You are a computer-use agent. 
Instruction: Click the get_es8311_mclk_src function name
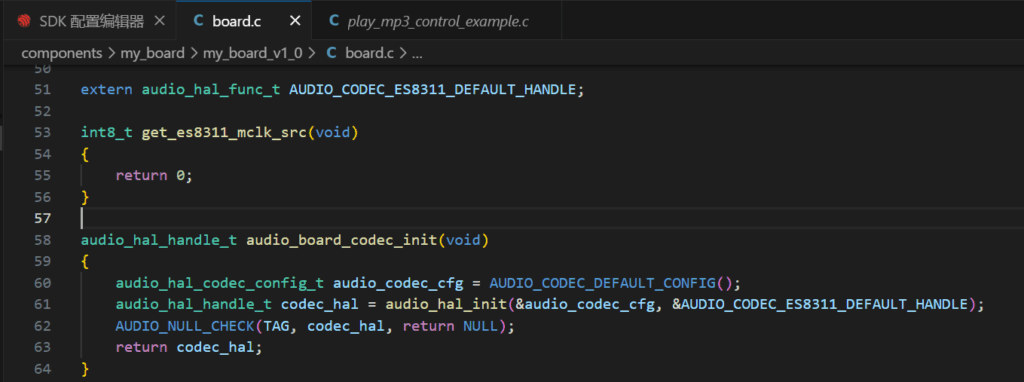point(224,133)
